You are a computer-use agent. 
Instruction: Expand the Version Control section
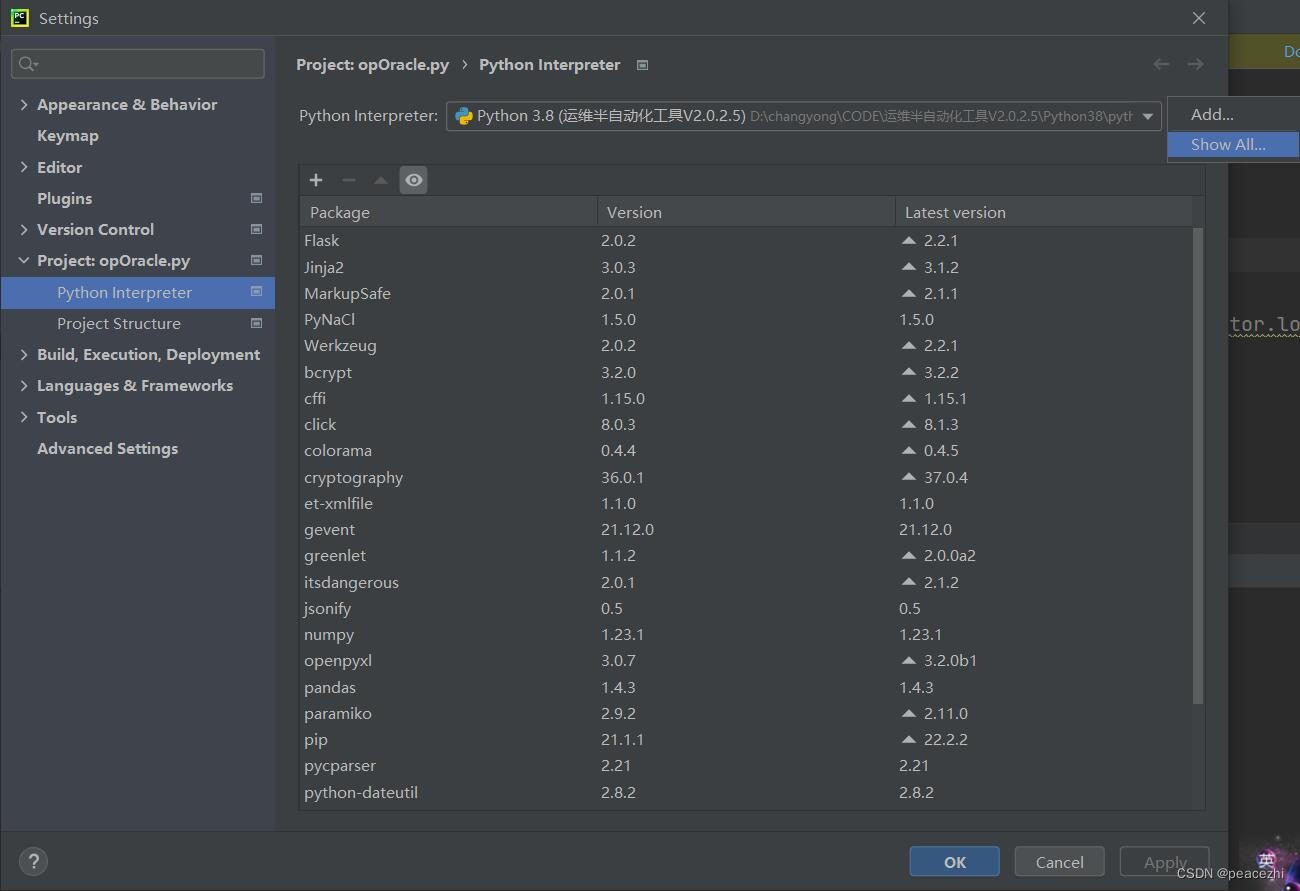tap(24, 229)
